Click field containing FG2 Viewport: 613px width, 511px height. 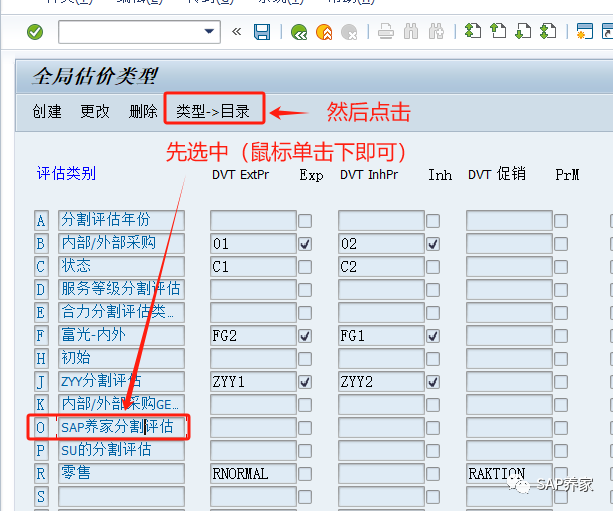253,335
